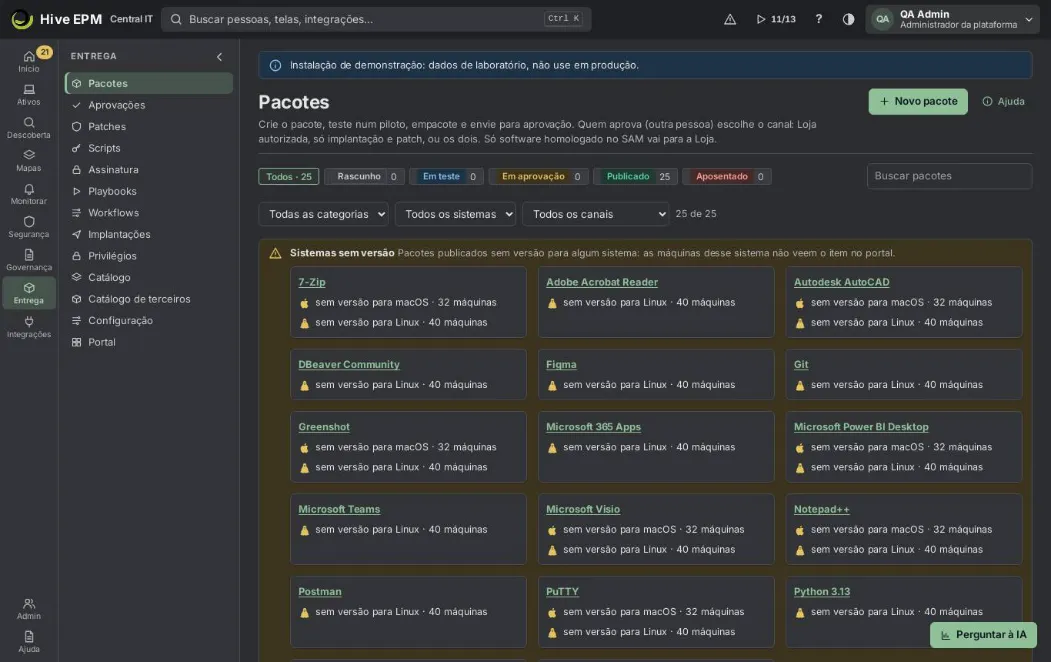Open the Todas as categorias dropdown
This screenshot has height=662, width=1051.
[x=323, y=214]
